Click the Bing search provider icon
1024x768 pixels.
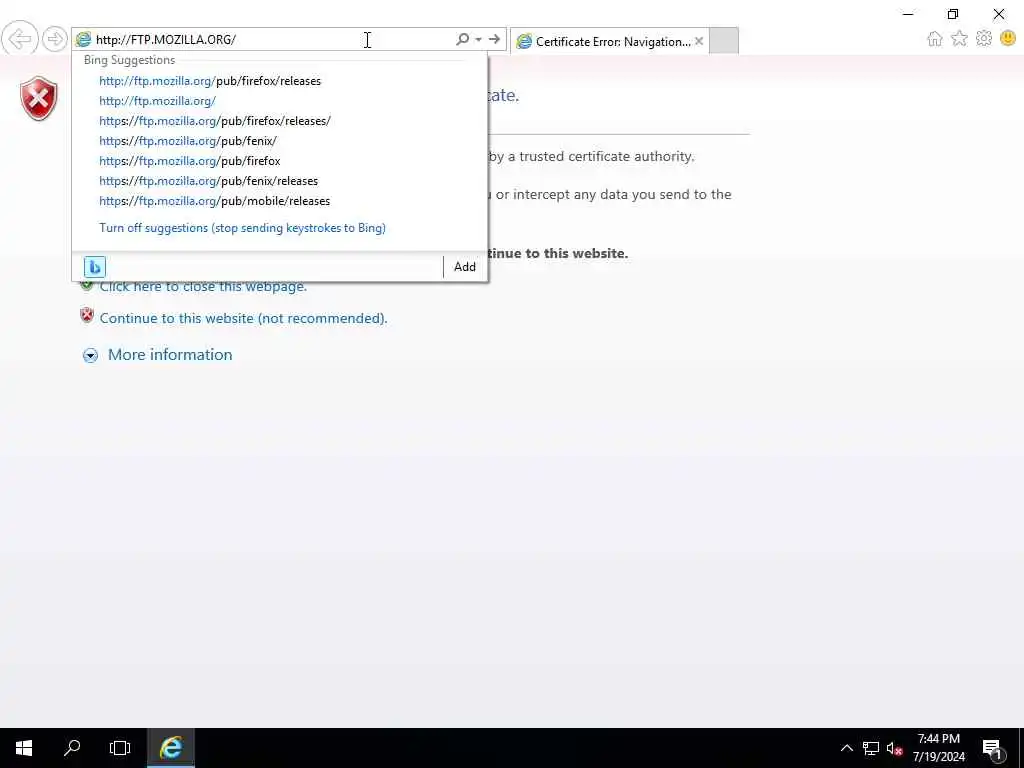point(95,266)
